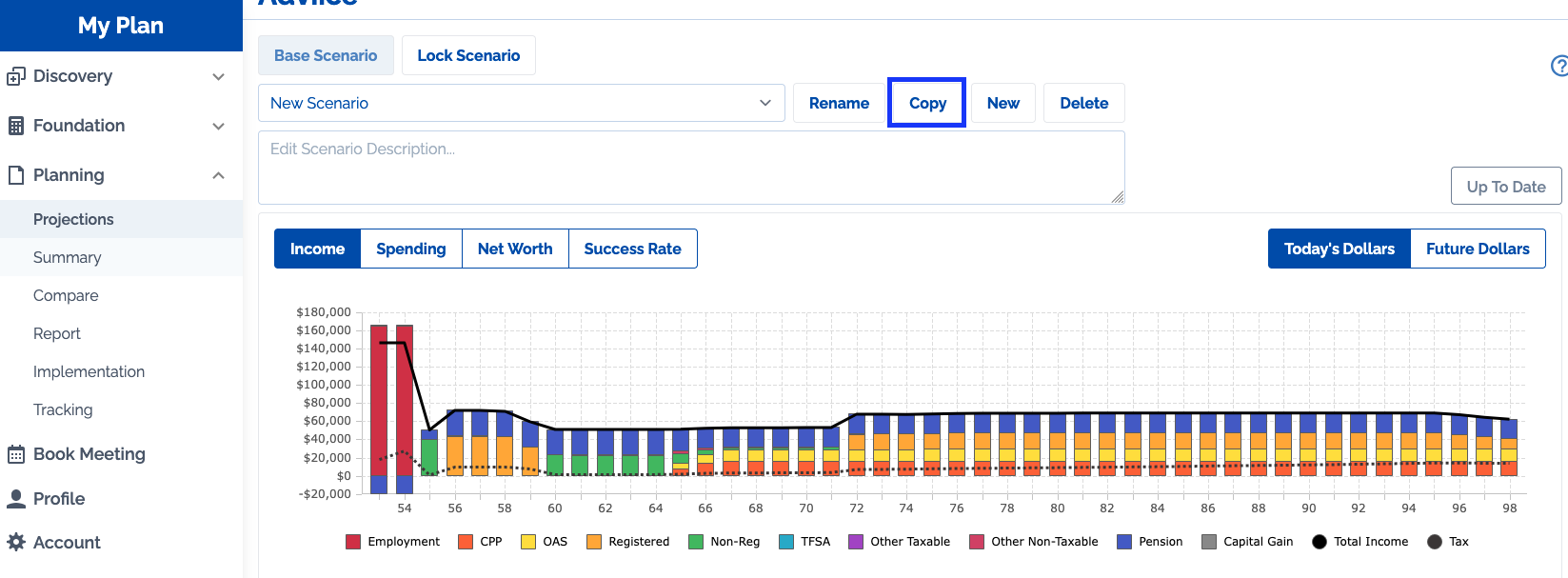Screen dimensions: 1568x578
Task: Collapse the Planning section chevron
Action: tap(218, 175)
